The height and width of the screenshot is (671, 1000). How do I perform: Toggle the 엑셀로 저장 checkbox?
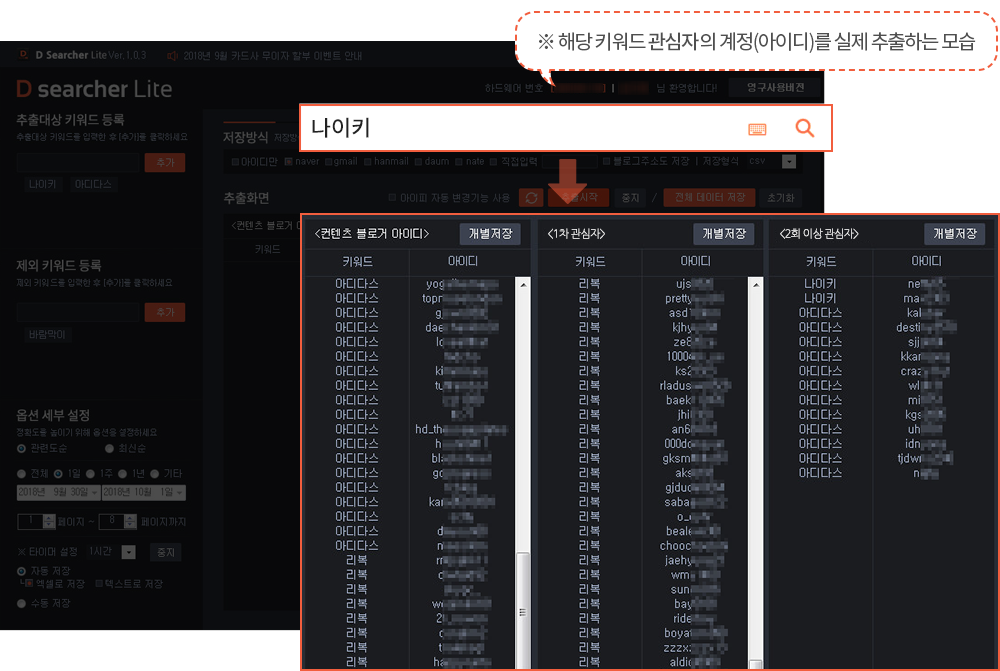pos(29,584)
